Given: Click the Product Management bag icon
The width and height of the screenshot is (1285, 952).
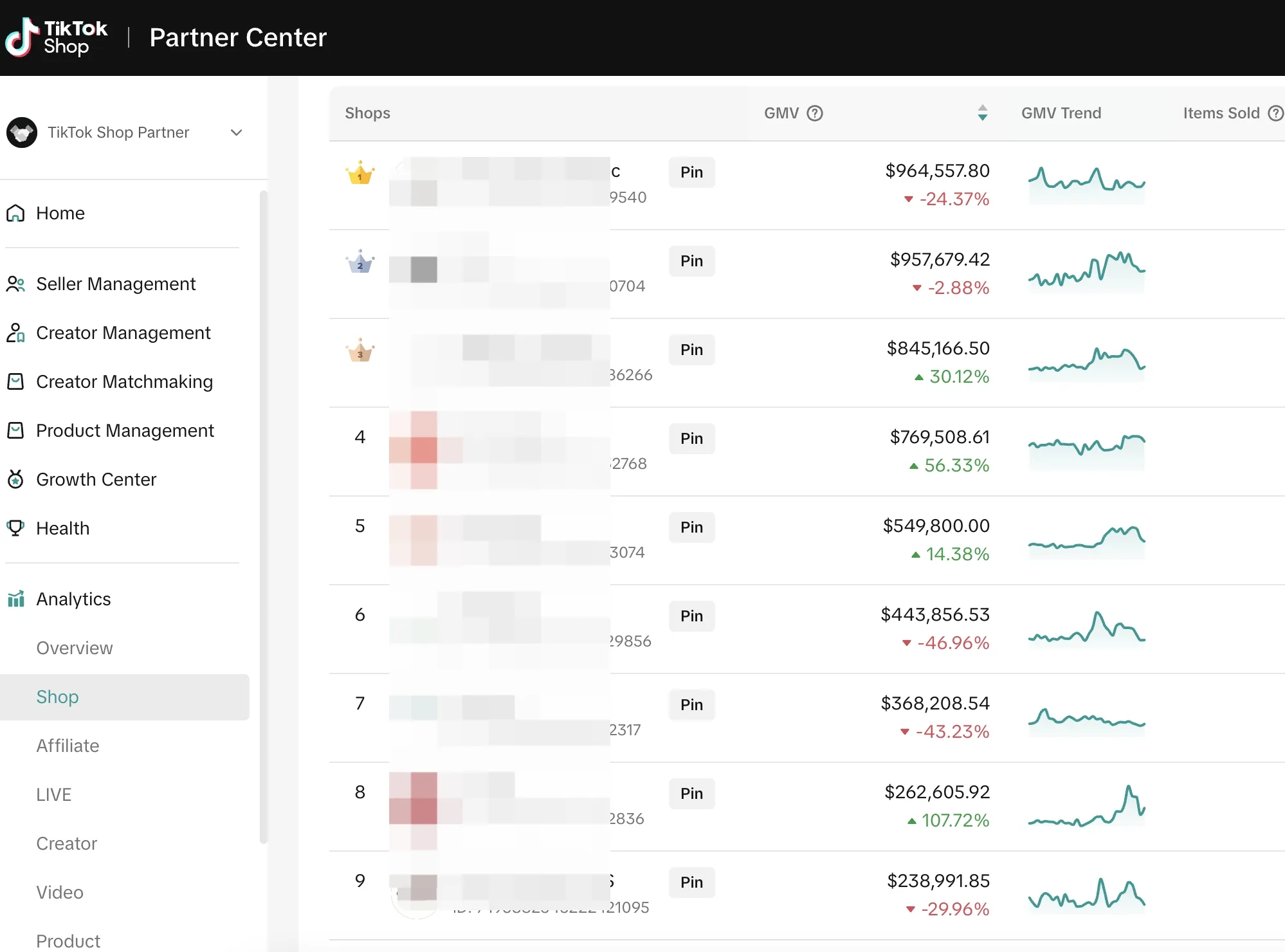Looking at the screenshot, I should (x=15, y=431).
